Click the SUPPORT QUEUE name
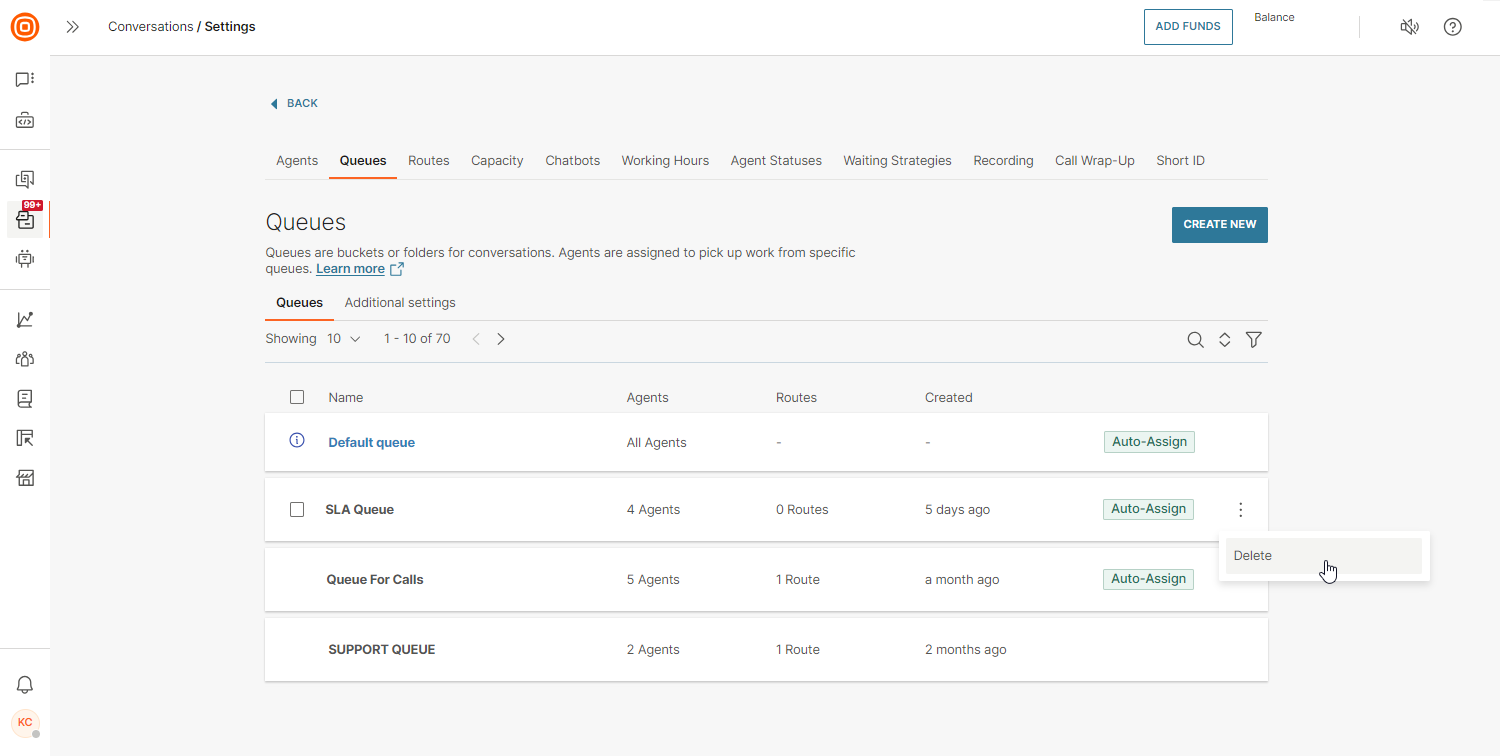The width and height of the screenshot is (1500, 756). pos(382,649)
